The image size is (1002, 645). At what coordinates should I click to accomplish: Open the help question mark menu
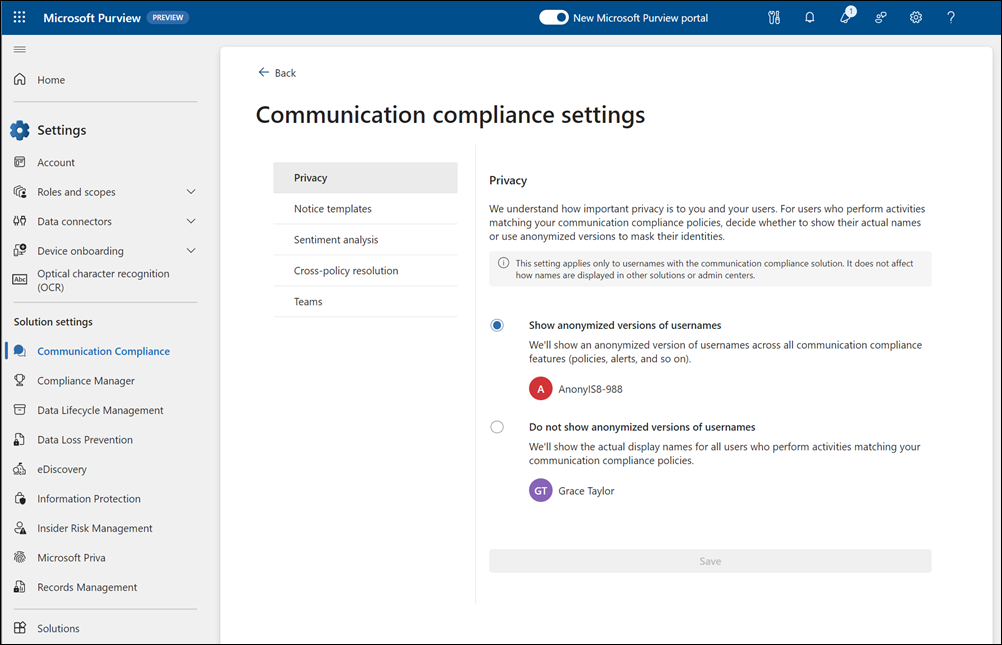[950, 17]
